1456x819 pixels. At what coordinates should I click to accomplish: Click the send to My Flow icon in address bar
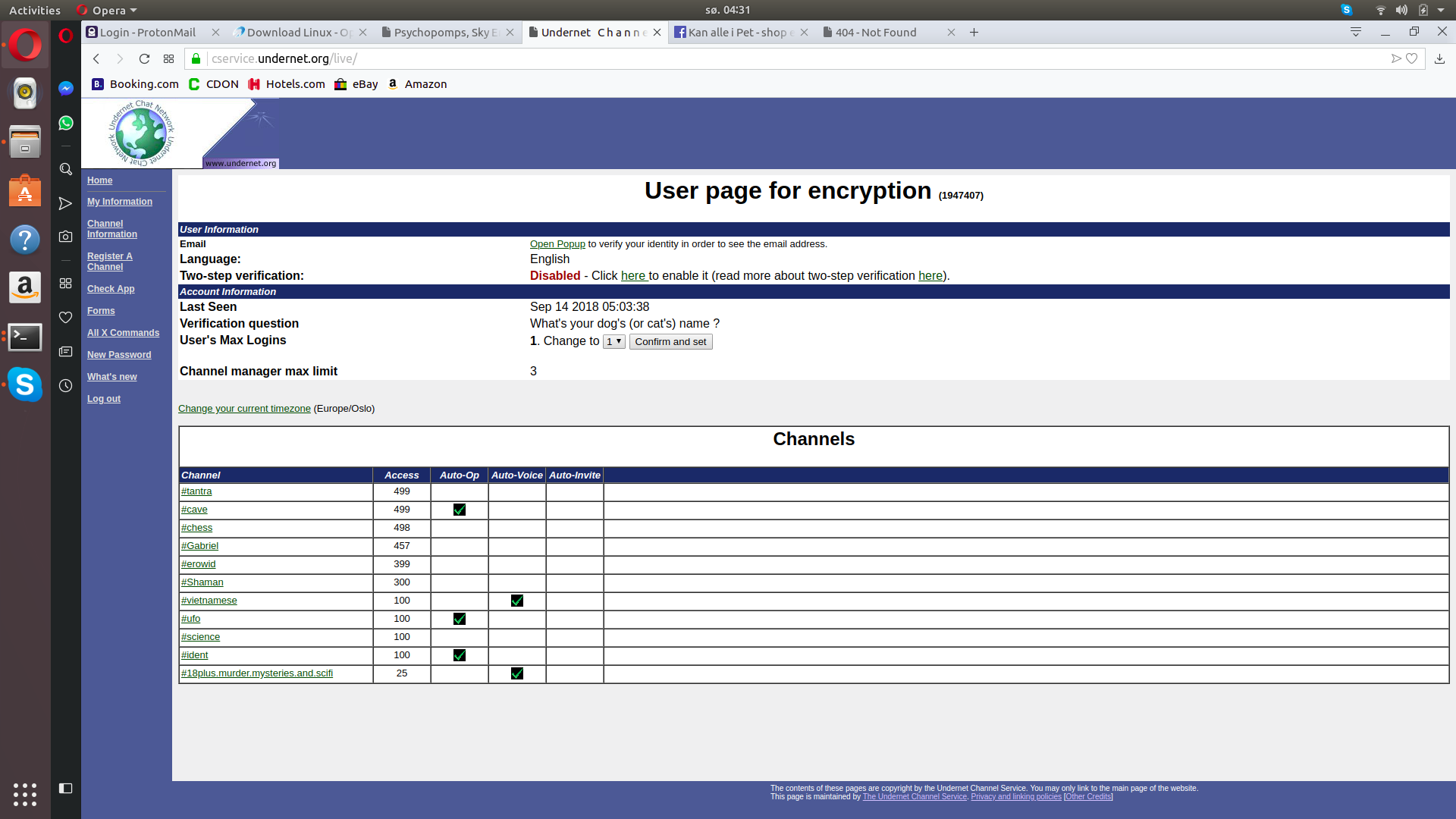pyautogui.click(x=1395, y=58)
